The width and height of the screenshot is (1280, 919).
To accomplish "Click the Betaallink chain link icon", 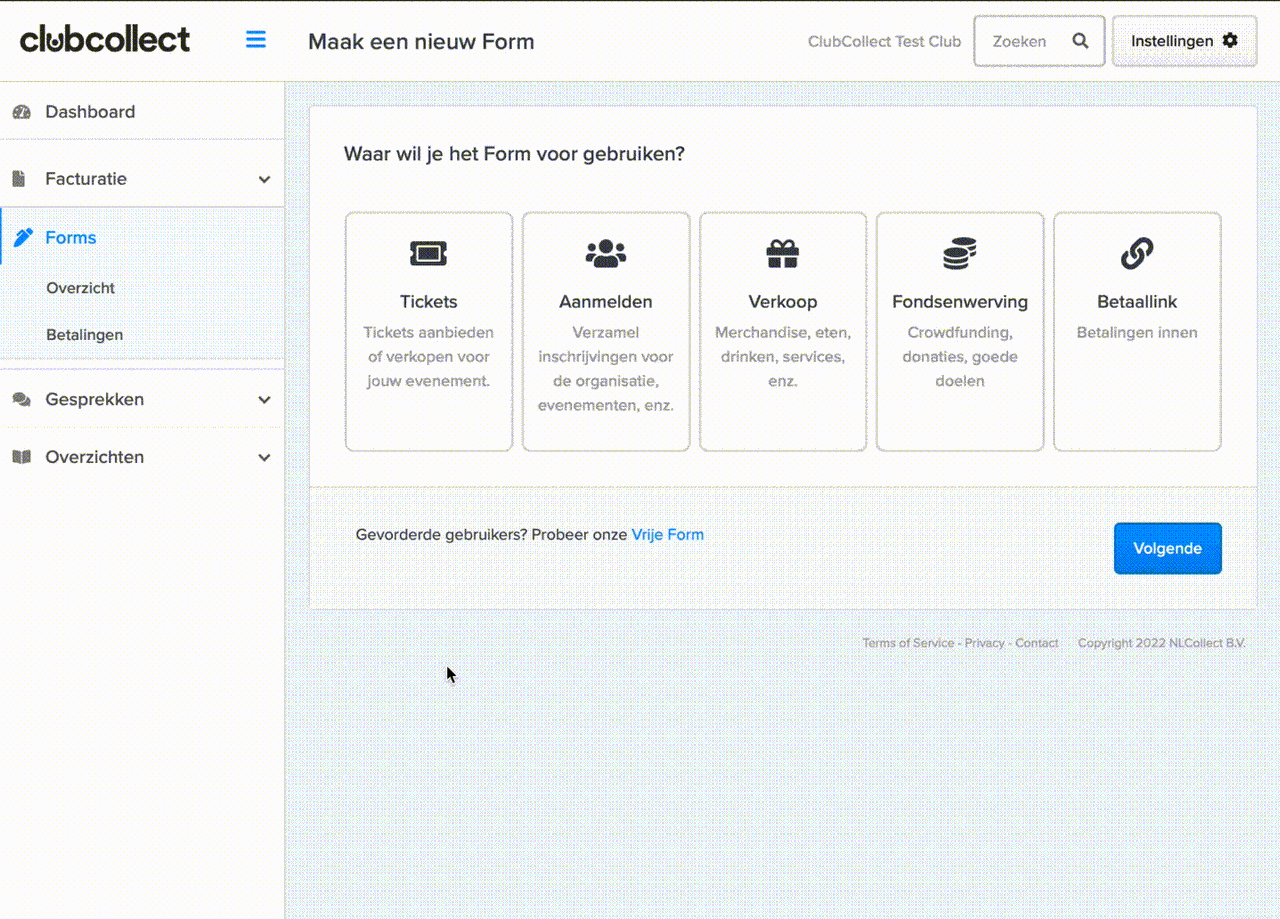I will 1137,254.
